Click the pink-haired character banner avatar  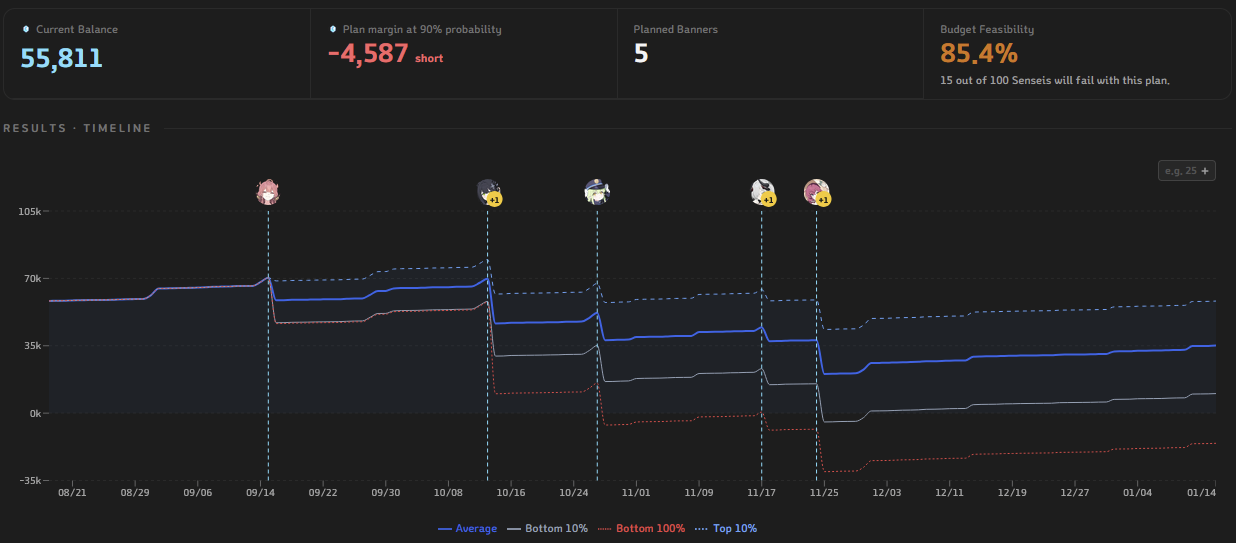click(267, 192)
